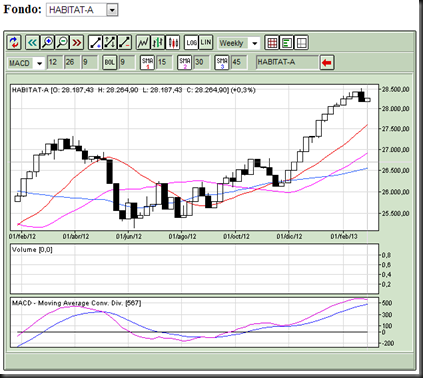Click the red left arrow button
Viewport: 423px width, 378px height.
pyautogui.click(x=327, y=62)
